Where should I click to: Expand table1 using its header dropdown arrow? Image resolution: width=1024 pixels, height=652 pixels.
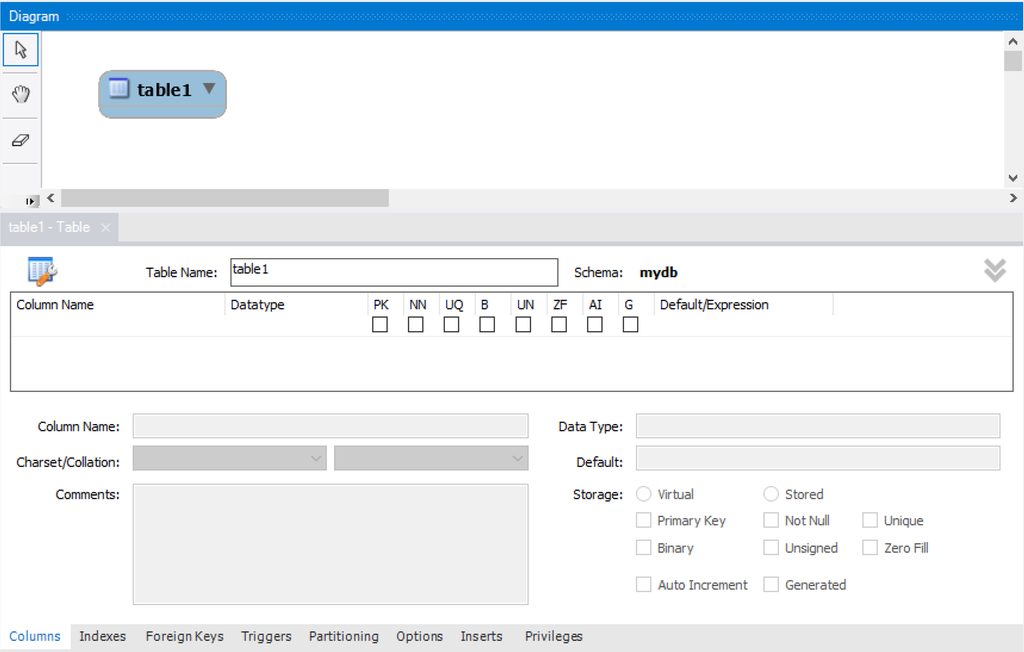click(x=209, y=89)
